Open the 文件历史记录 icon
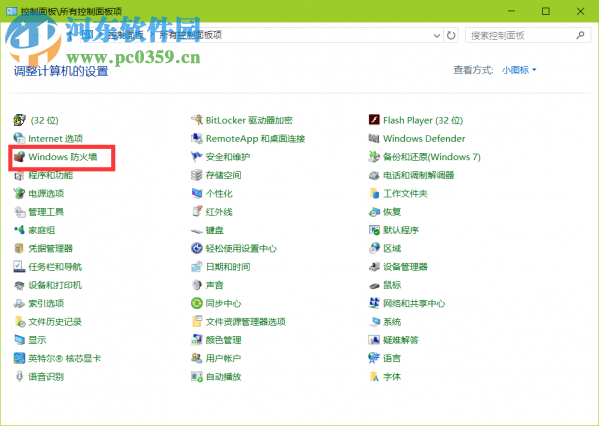This screenshot has width=599, height=426. (x=19, y=322)
